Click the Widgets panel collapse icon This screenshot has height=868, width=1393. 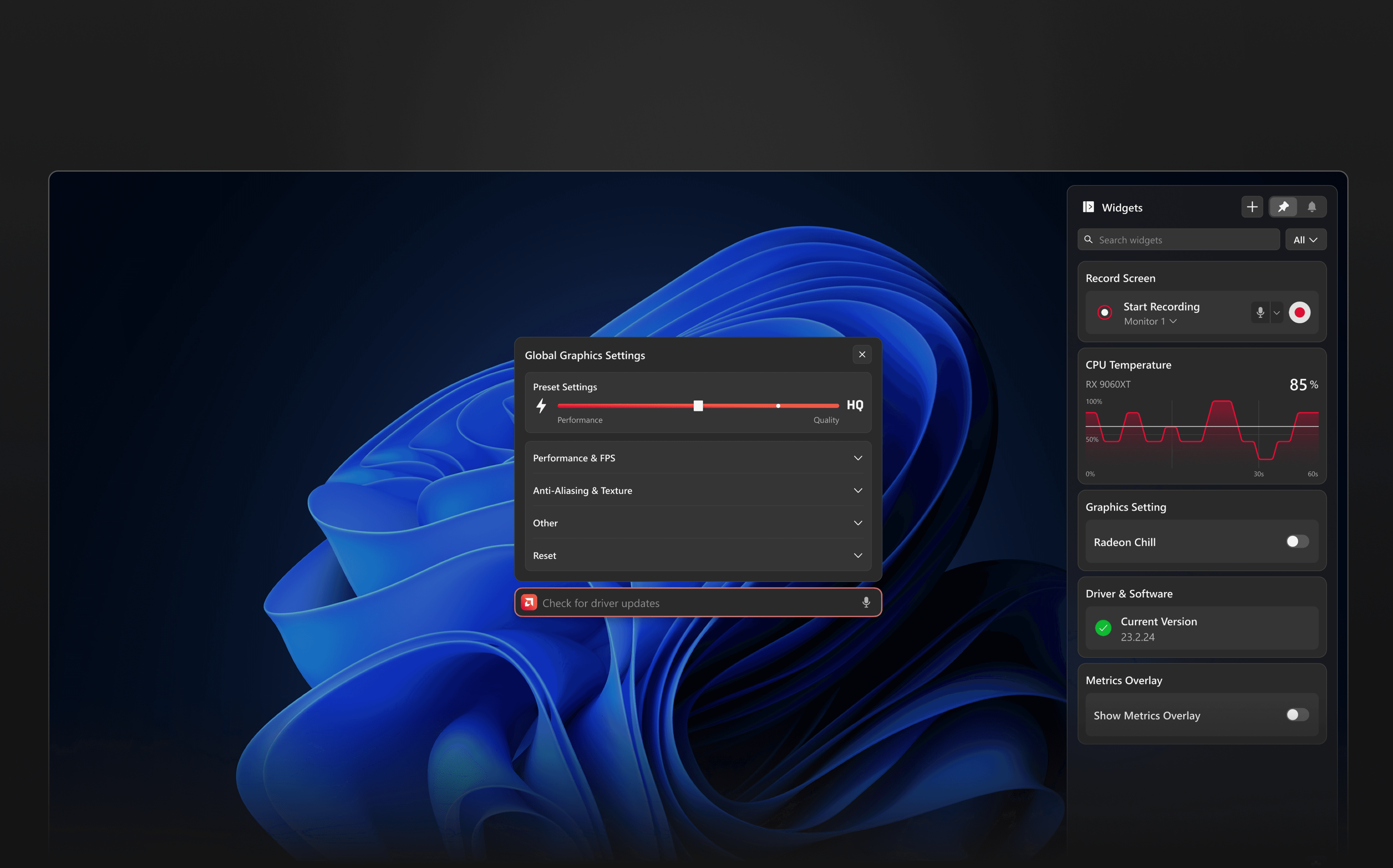tap(1088, 207)
